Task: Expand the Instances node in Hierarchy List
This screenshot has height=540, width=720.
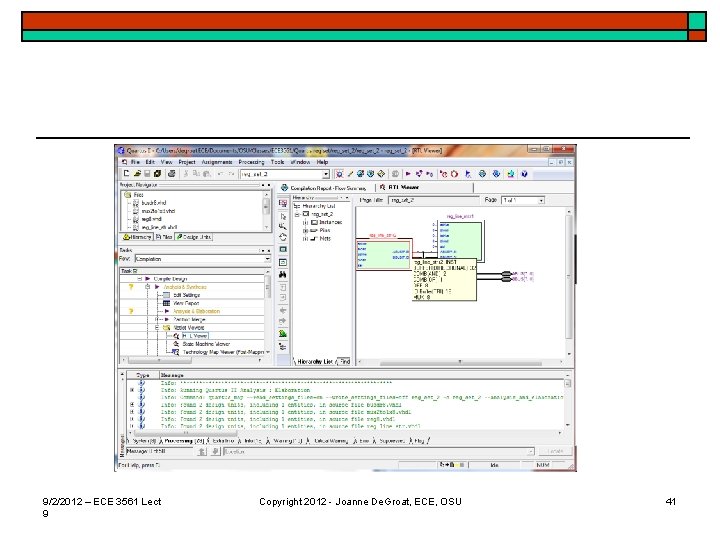Action: 305,222
